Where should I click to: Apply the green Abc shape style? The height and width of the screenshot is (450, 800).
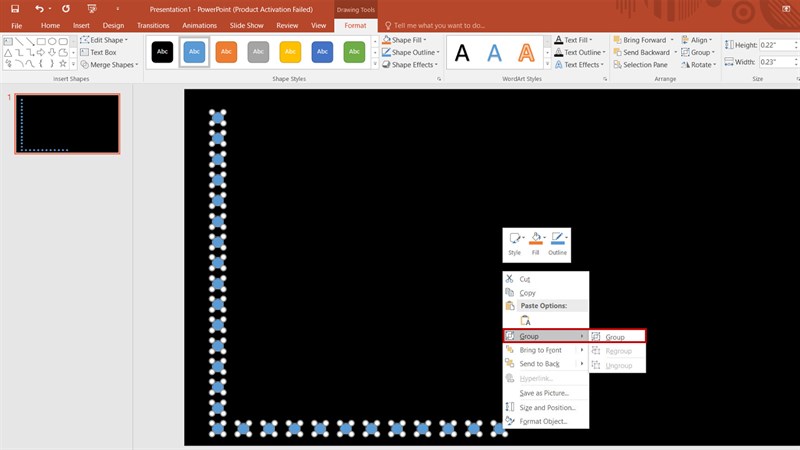click(x=354, y=52)
